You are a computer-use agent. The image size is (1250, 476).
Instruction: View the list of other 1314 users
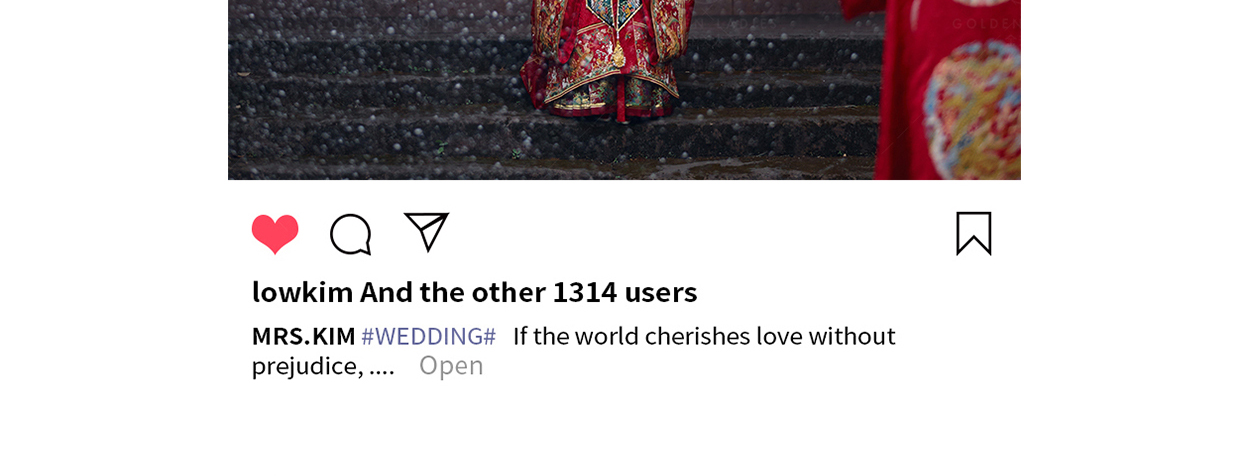point(529,292)
